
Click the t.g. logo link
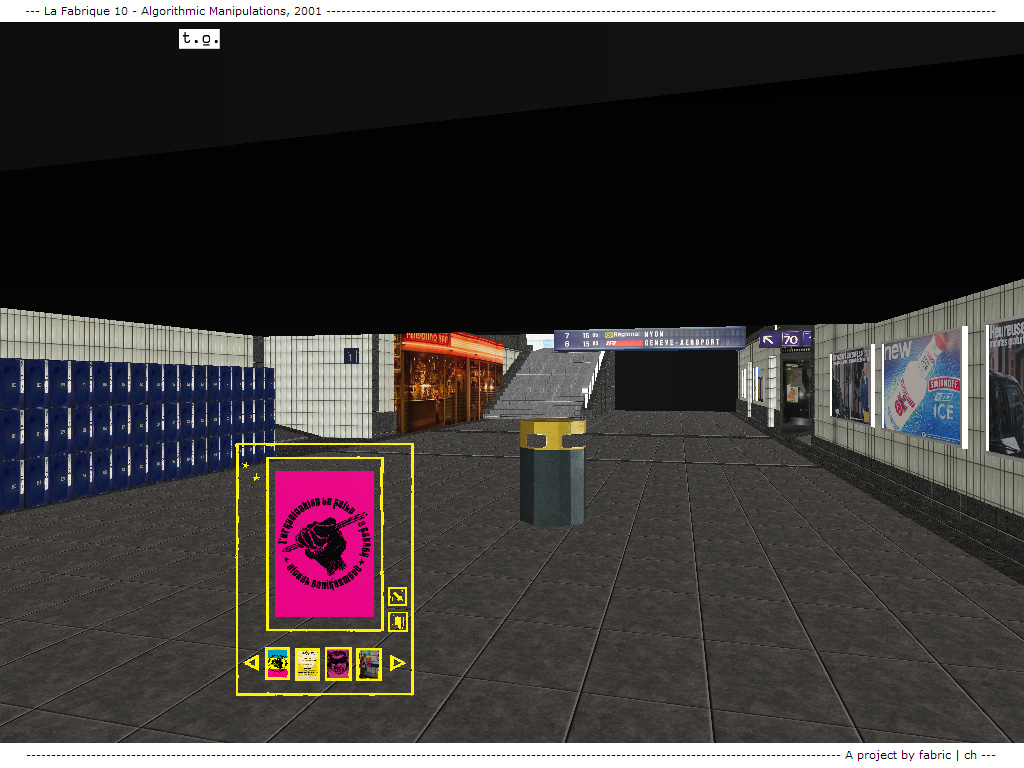[199, 39]
